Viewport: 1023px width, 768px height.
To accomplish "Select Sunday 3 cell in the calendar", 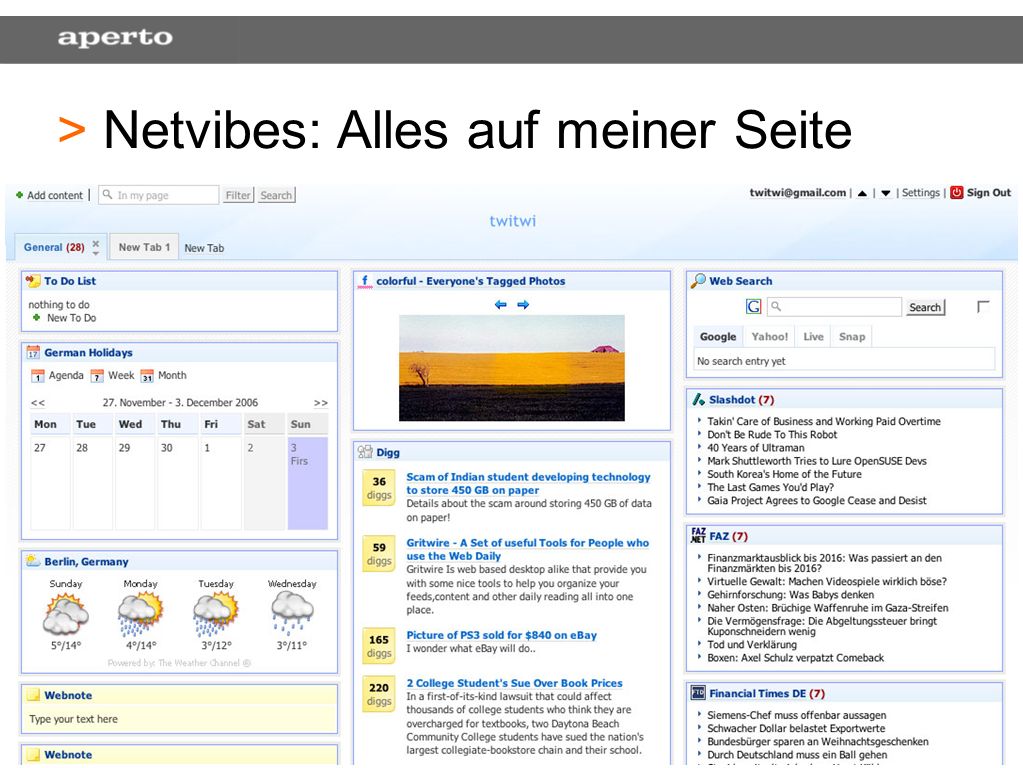I will [307, 483].
